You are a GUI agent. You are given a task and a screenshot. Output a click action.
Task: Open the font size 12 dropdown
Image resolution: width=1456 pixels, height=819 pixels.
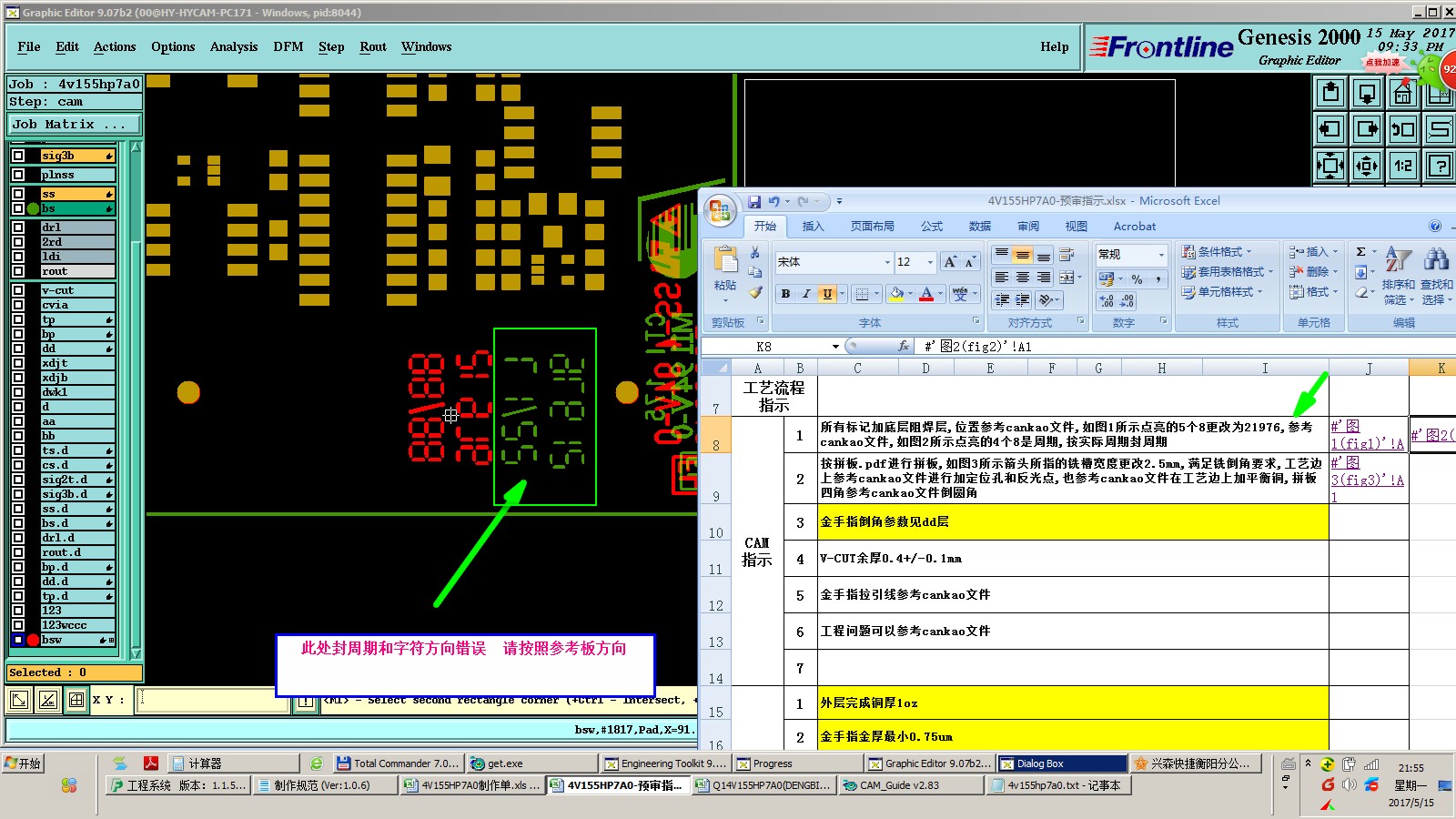tap(929, 262)
